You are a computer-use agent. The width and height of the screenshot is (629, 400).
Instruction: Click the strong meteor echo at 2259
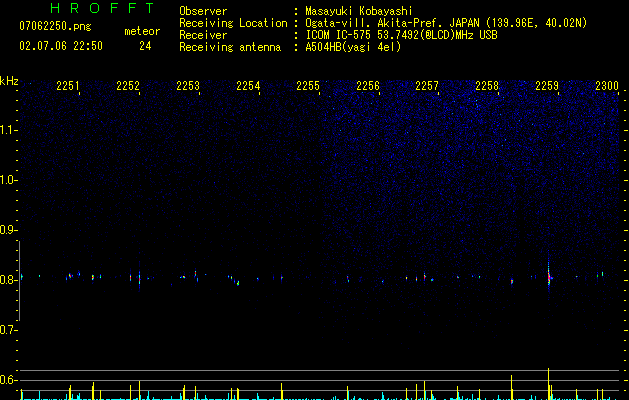click(549, 276)
